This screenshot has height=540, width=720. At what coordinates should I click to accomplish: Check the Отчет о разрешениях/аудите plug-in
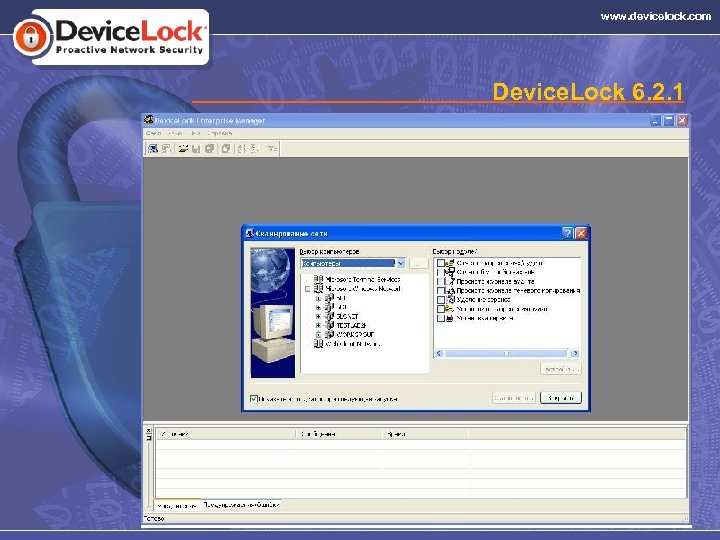440,263
